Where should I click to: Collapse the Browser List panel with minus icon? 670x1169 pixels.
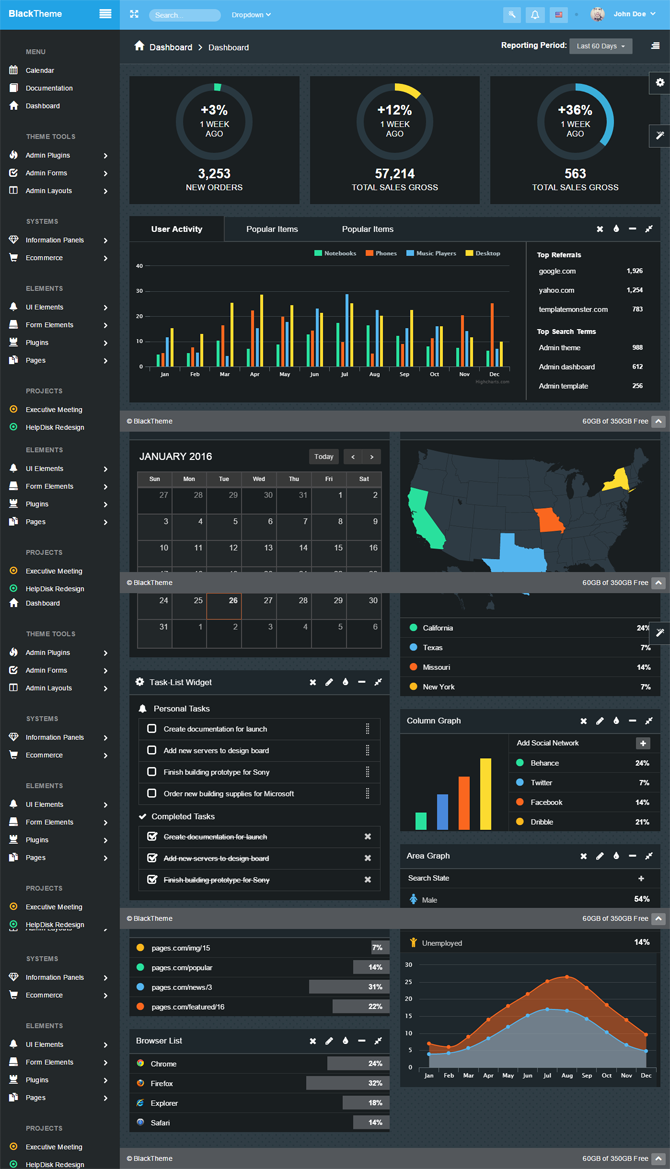(x=361, y=1041)
